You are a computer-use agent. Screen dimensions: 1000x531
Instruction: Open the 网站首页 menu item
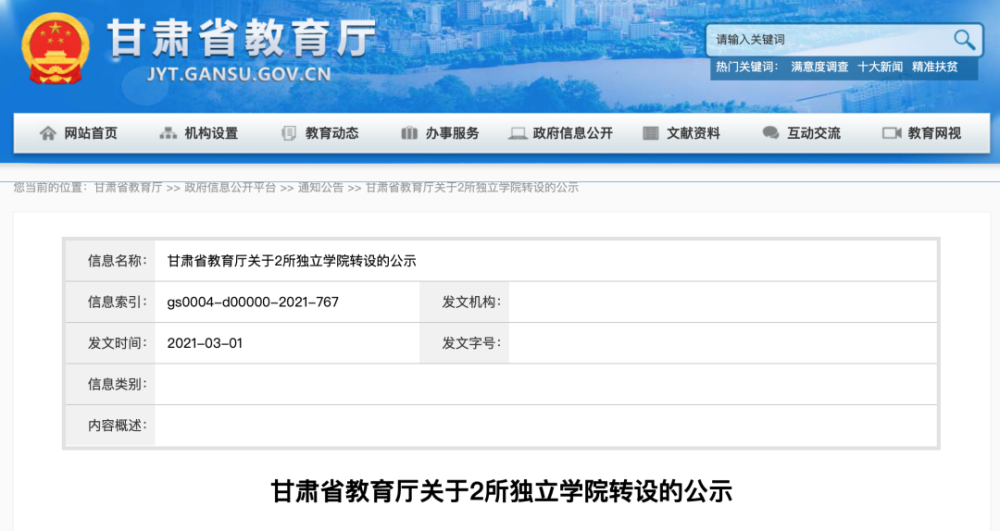pyautogui.click(x=91, y=133)
